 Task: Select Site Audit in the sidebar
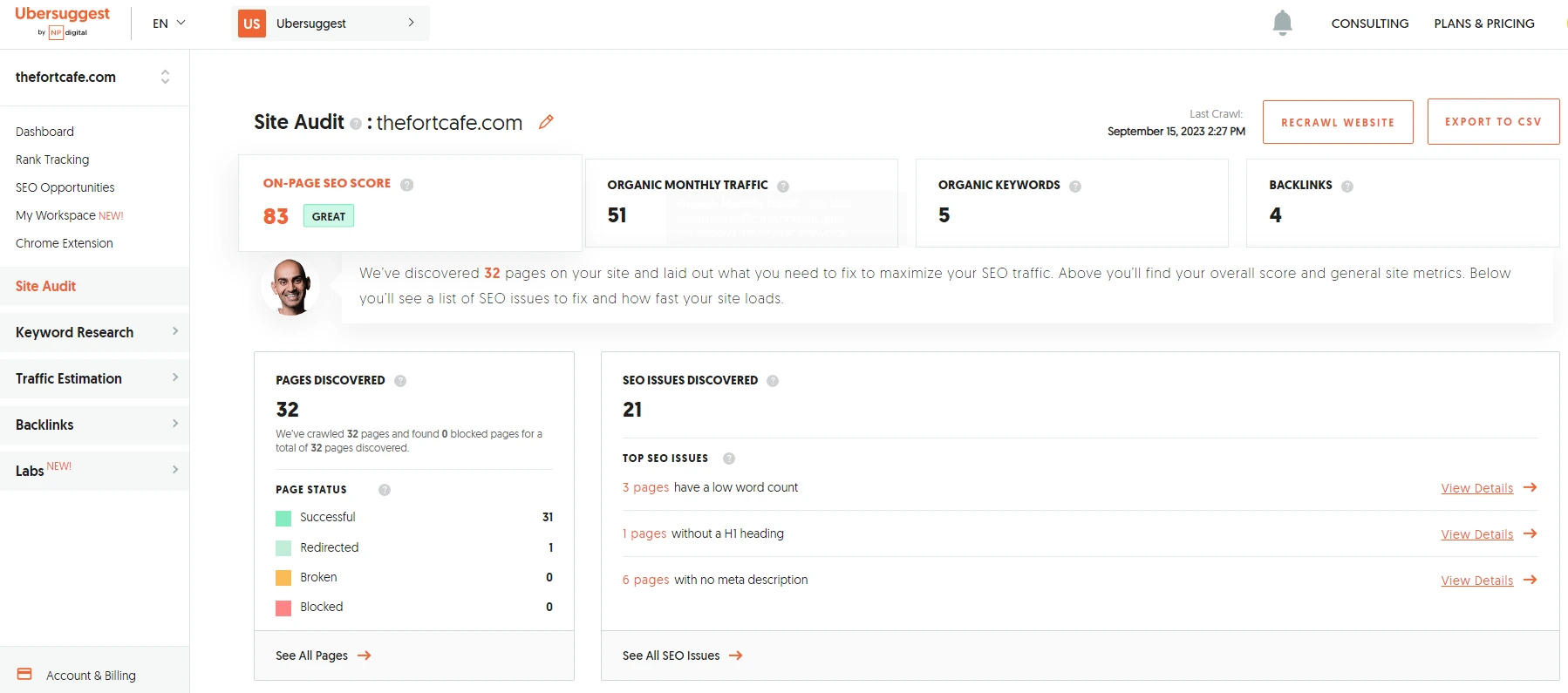(94, 286)
